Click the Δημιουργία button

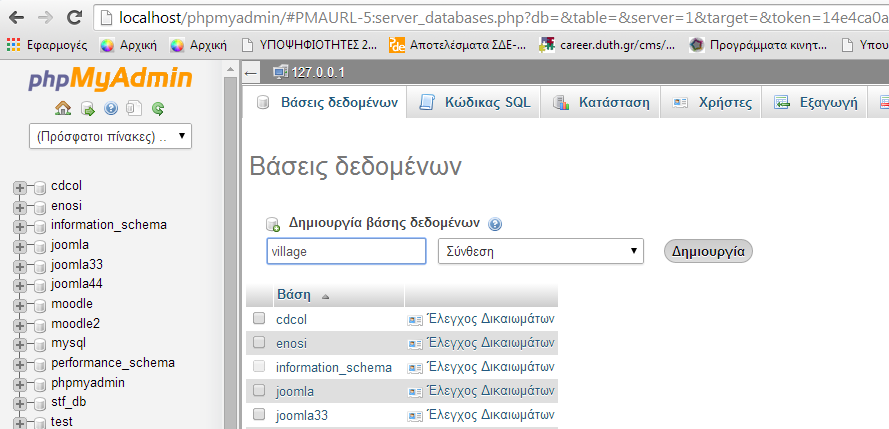click(708, 251)
